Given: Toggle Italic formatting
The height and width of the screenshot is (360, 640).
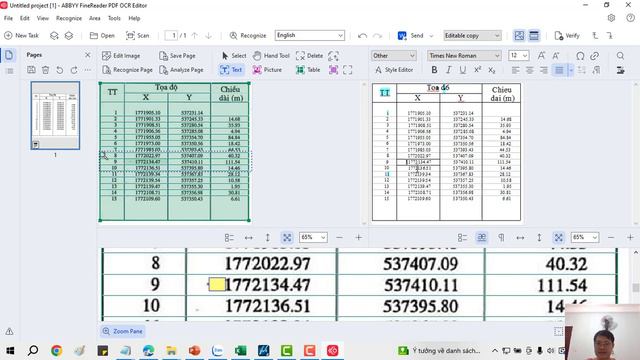Looking at the screenshot, I should tap(449, 70).
